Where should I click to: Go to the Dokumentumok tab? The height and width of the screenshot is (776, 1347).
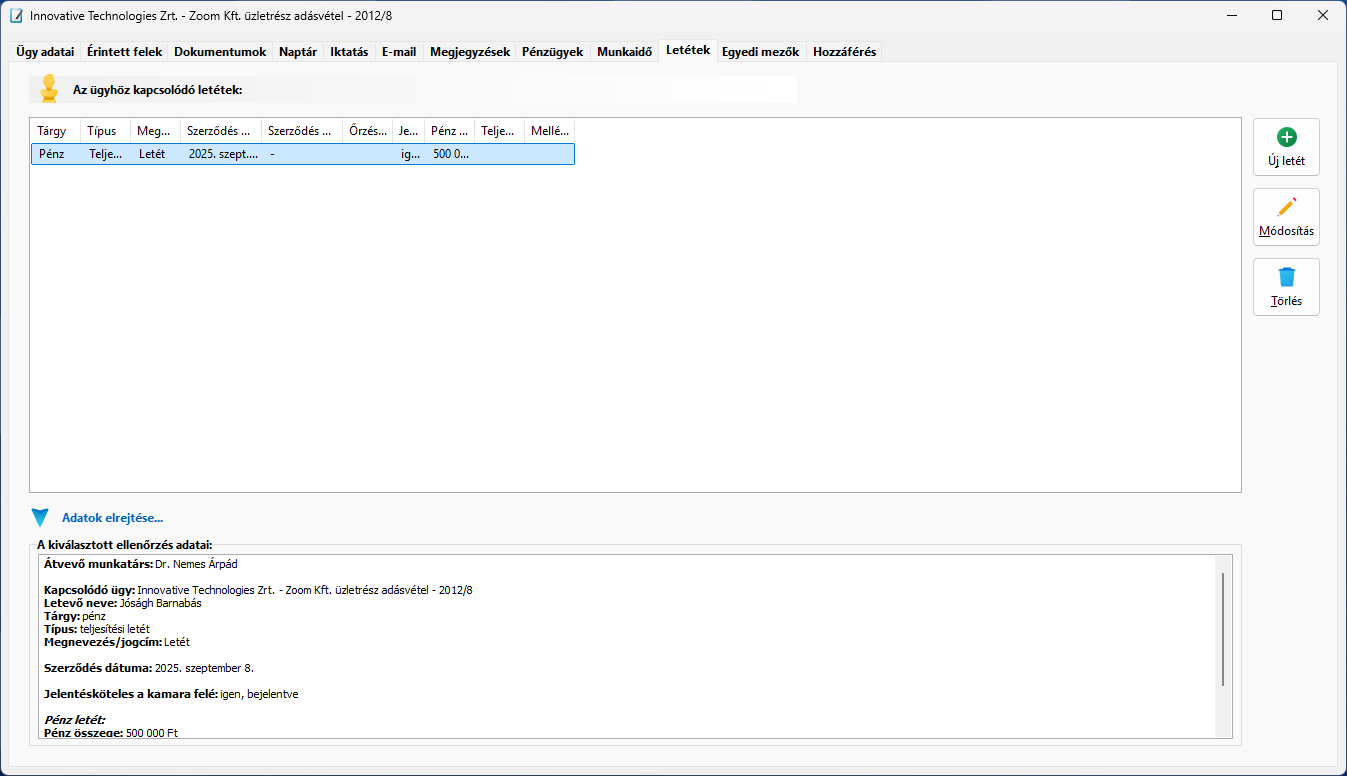tap(220, 52)
